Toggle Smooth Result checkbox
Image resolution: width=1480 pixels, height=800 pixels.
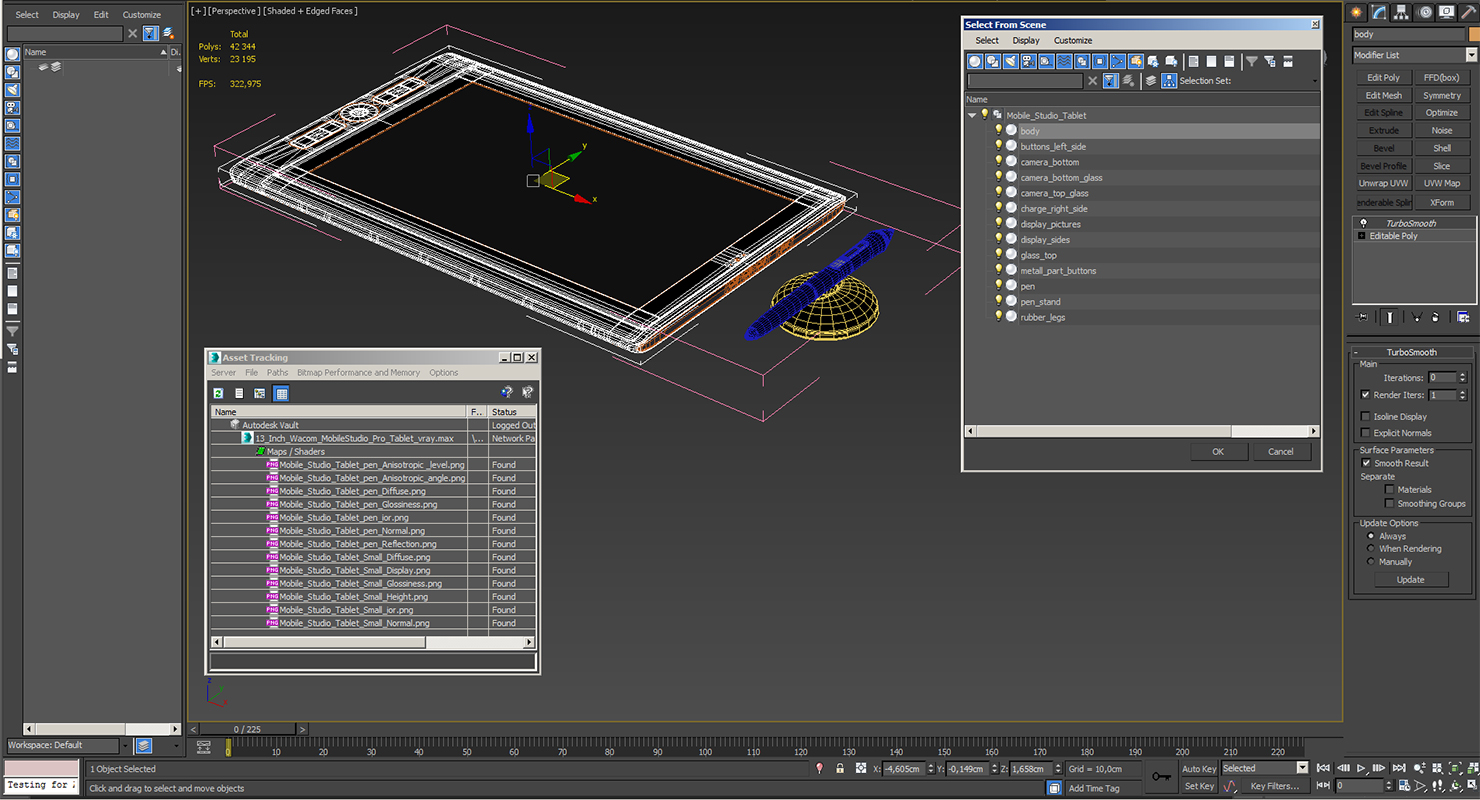[x=1366, y=463]
